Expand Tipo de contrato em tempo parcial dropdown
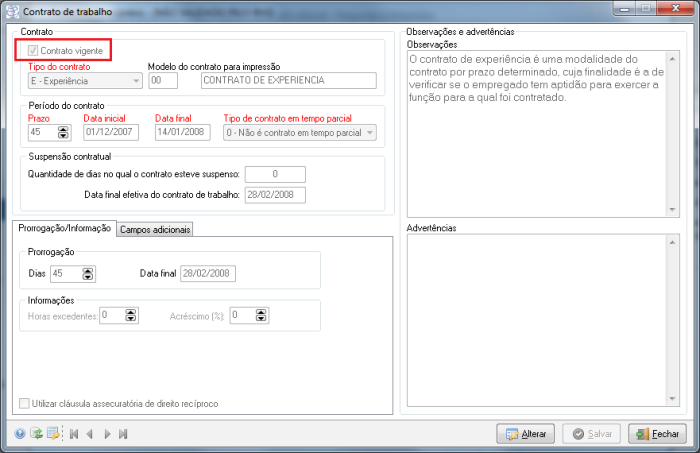The height and width of the screenshot is (453, 700). pos(369,133)
